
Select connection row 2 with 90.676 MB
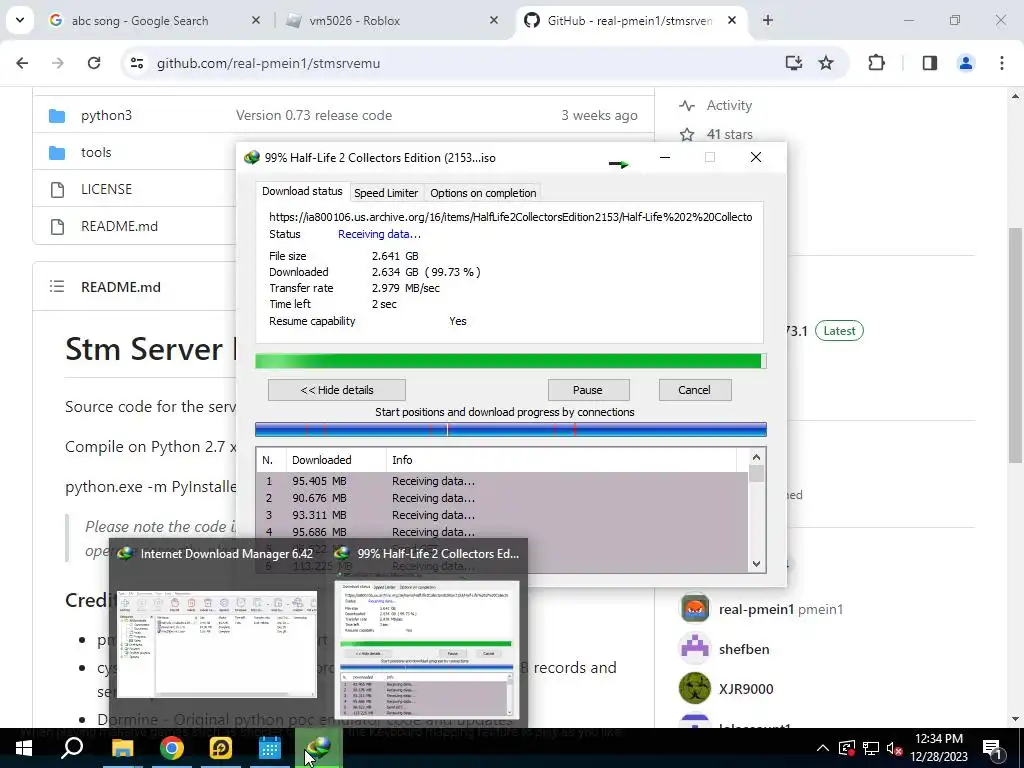502,498
